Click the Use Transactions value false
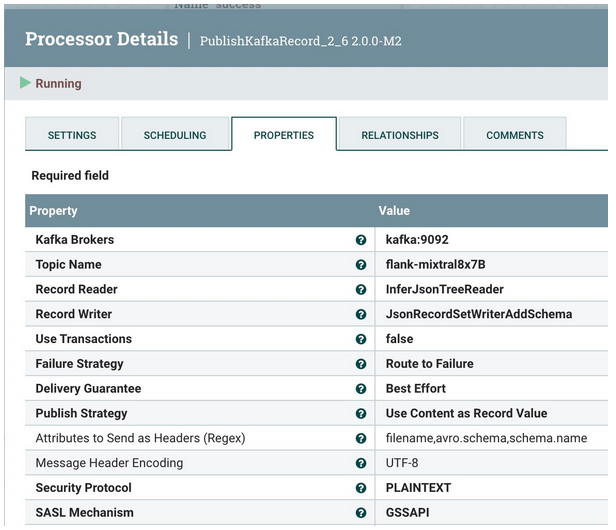Image resolution: width=616 pixels, height=530 pixels. 399,339
